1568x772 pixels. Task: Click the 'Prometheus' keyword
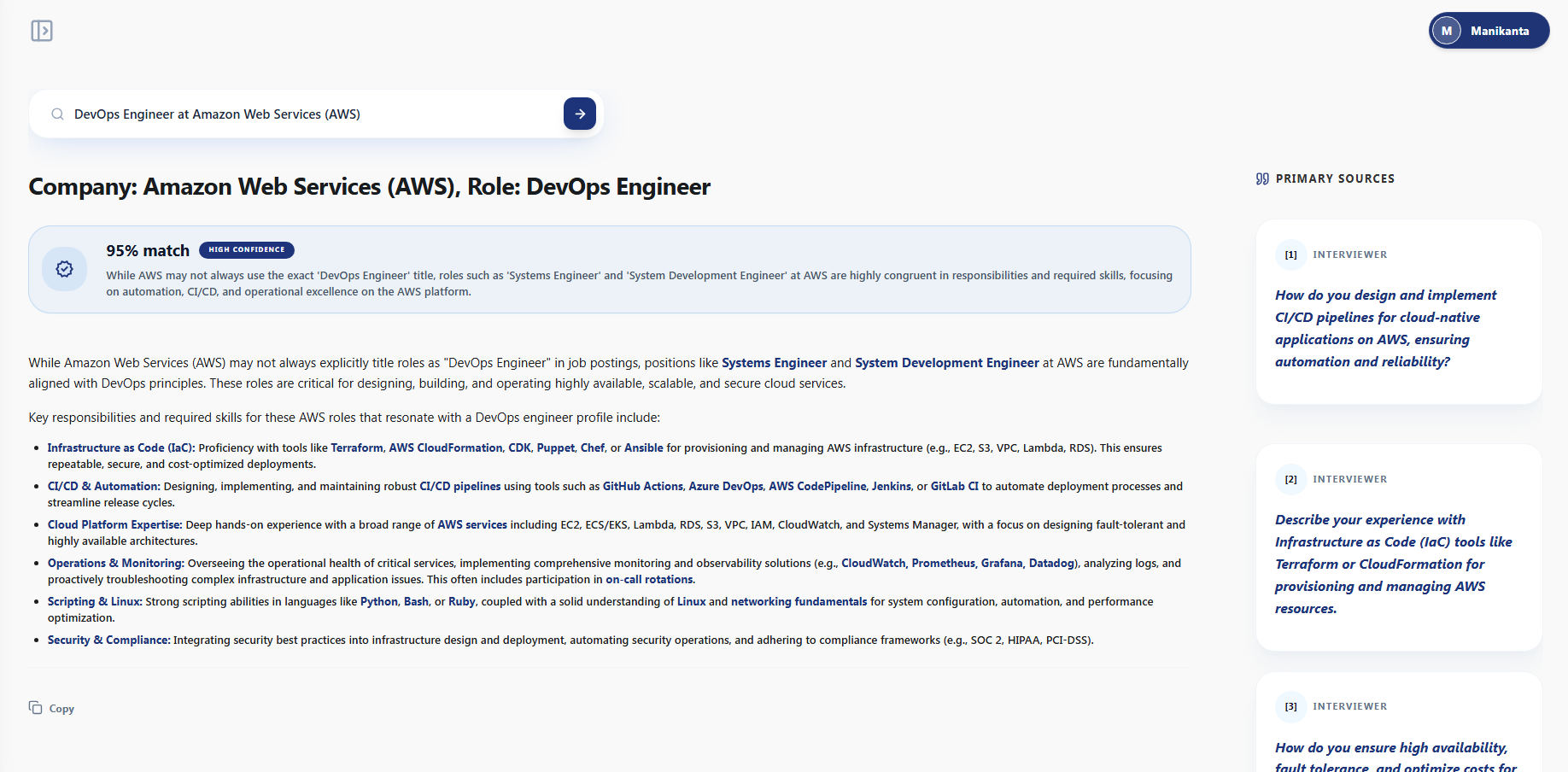(944, 563)
